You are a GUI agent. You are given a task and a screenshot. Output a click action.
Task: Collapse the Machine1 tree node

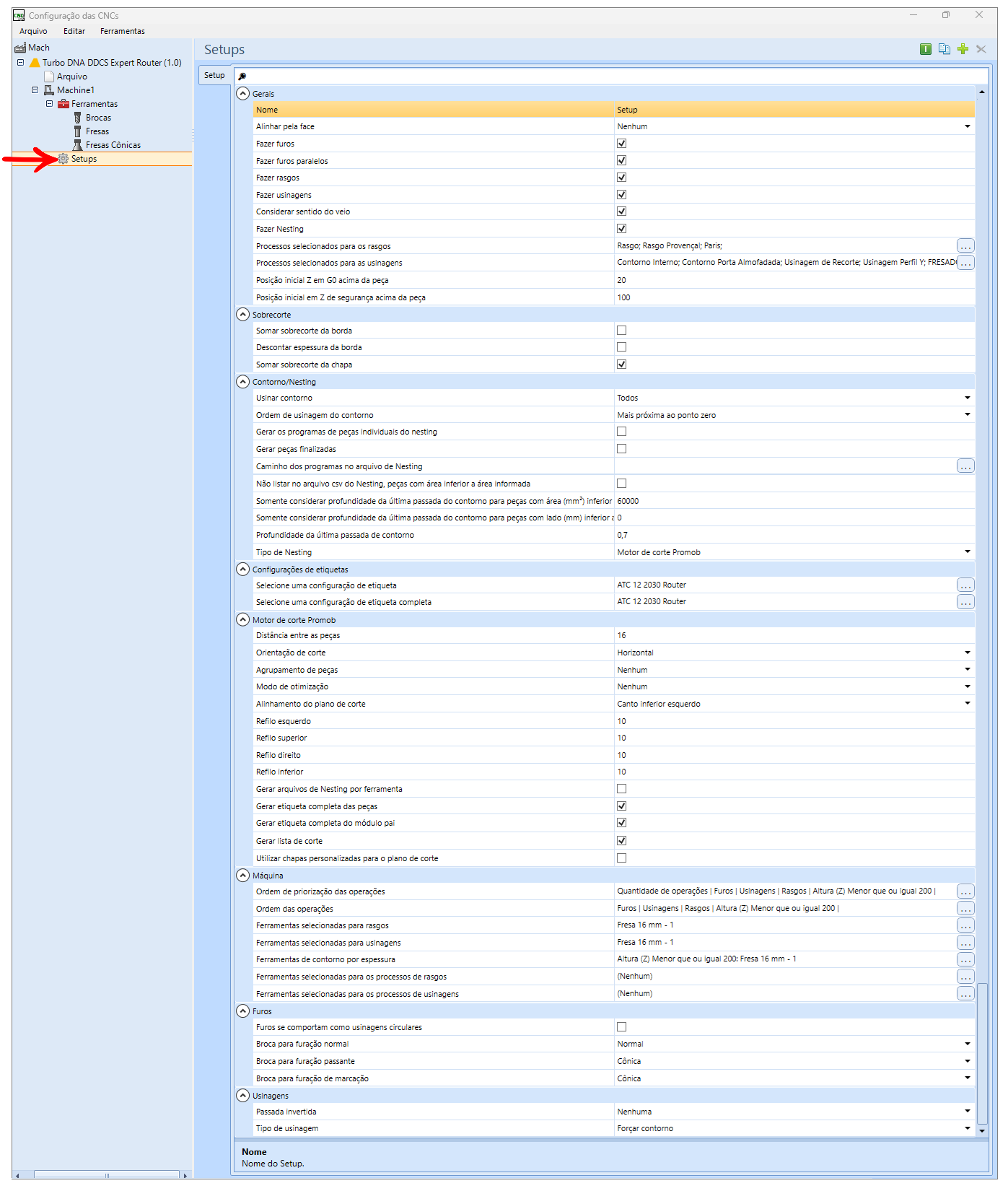click(x=35, y=90)
